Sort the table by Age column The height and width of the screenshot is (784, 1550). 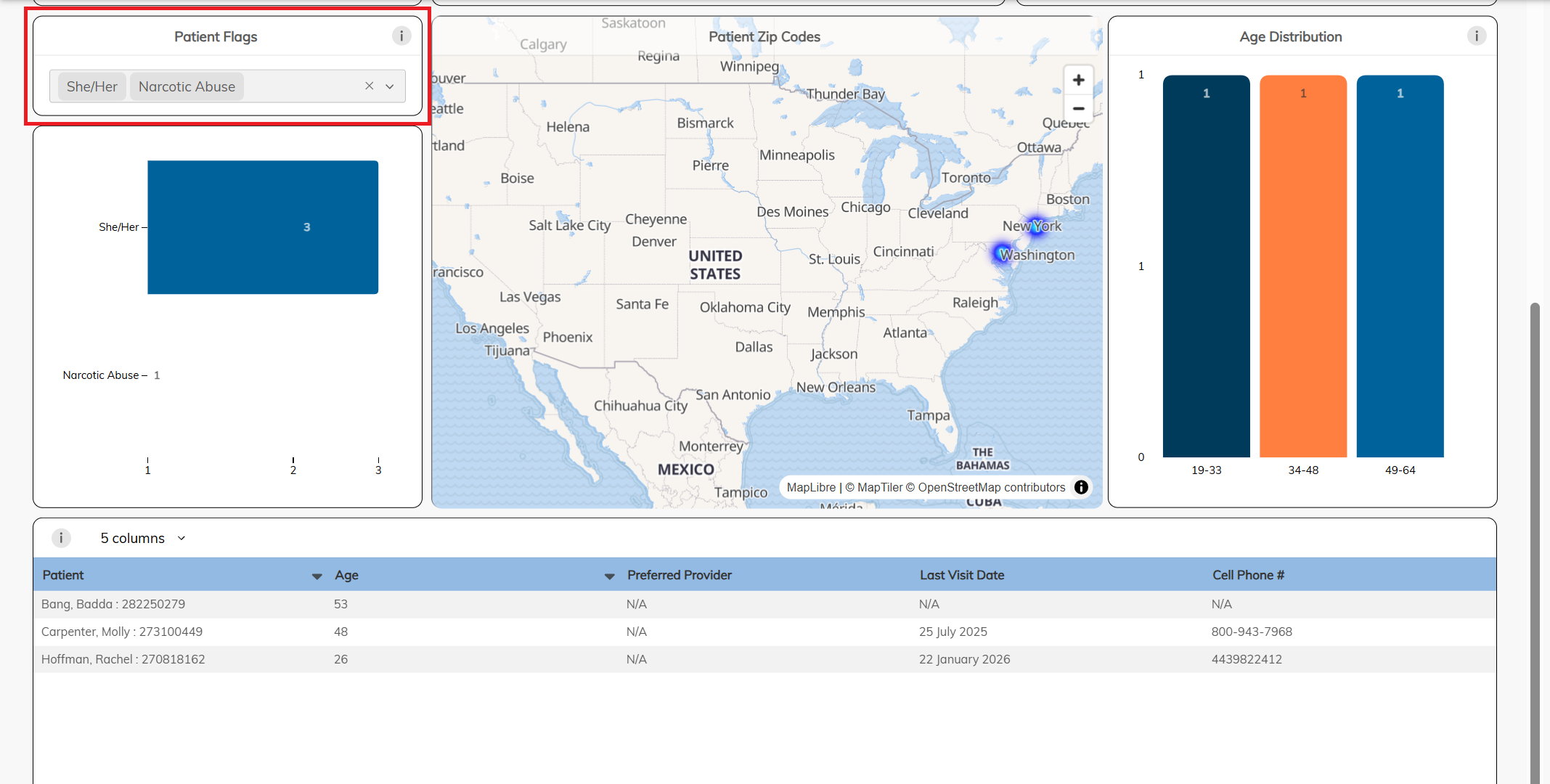click(609, 575)
